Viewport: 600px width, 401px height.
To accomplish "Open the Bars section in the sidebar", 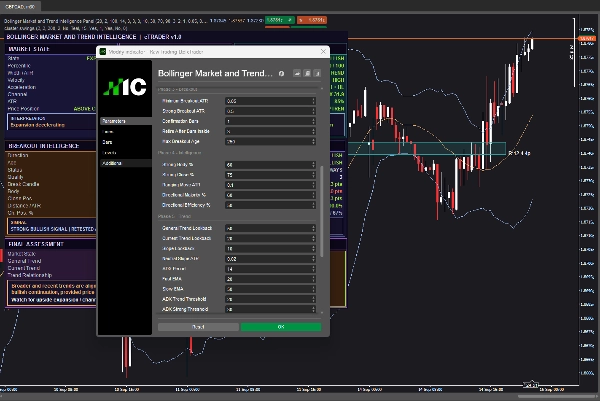I will 126,142.
